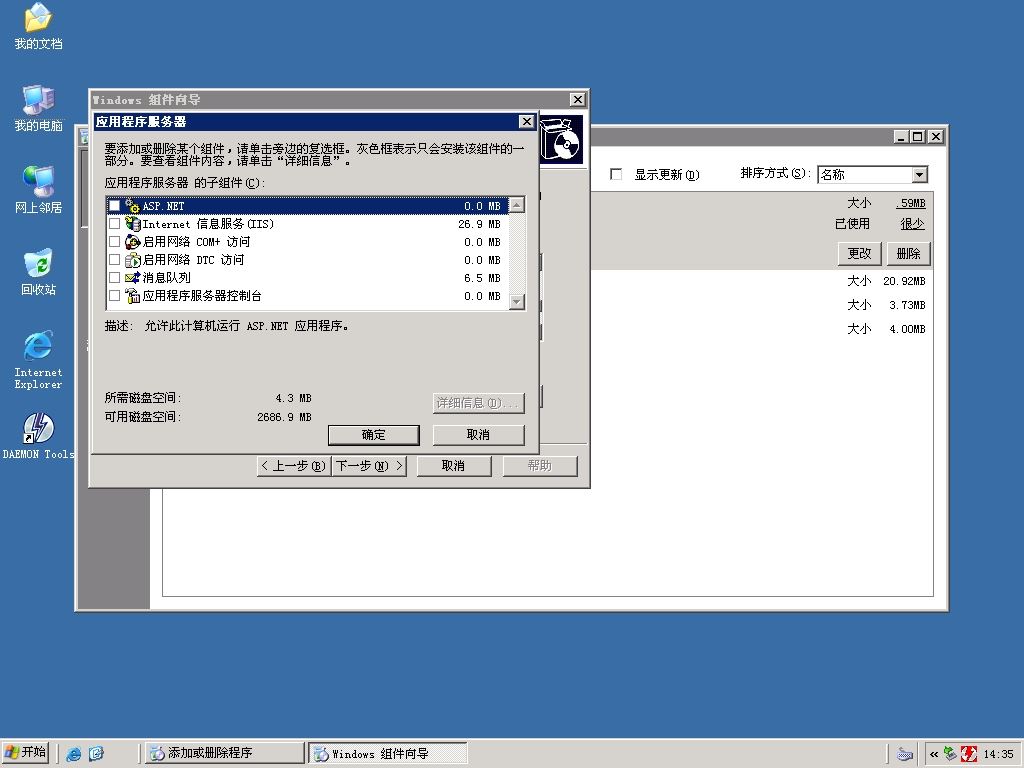Click the 消息队列 component icon
The height and width of the screenshot is (768, 1024).
point(133,278)
